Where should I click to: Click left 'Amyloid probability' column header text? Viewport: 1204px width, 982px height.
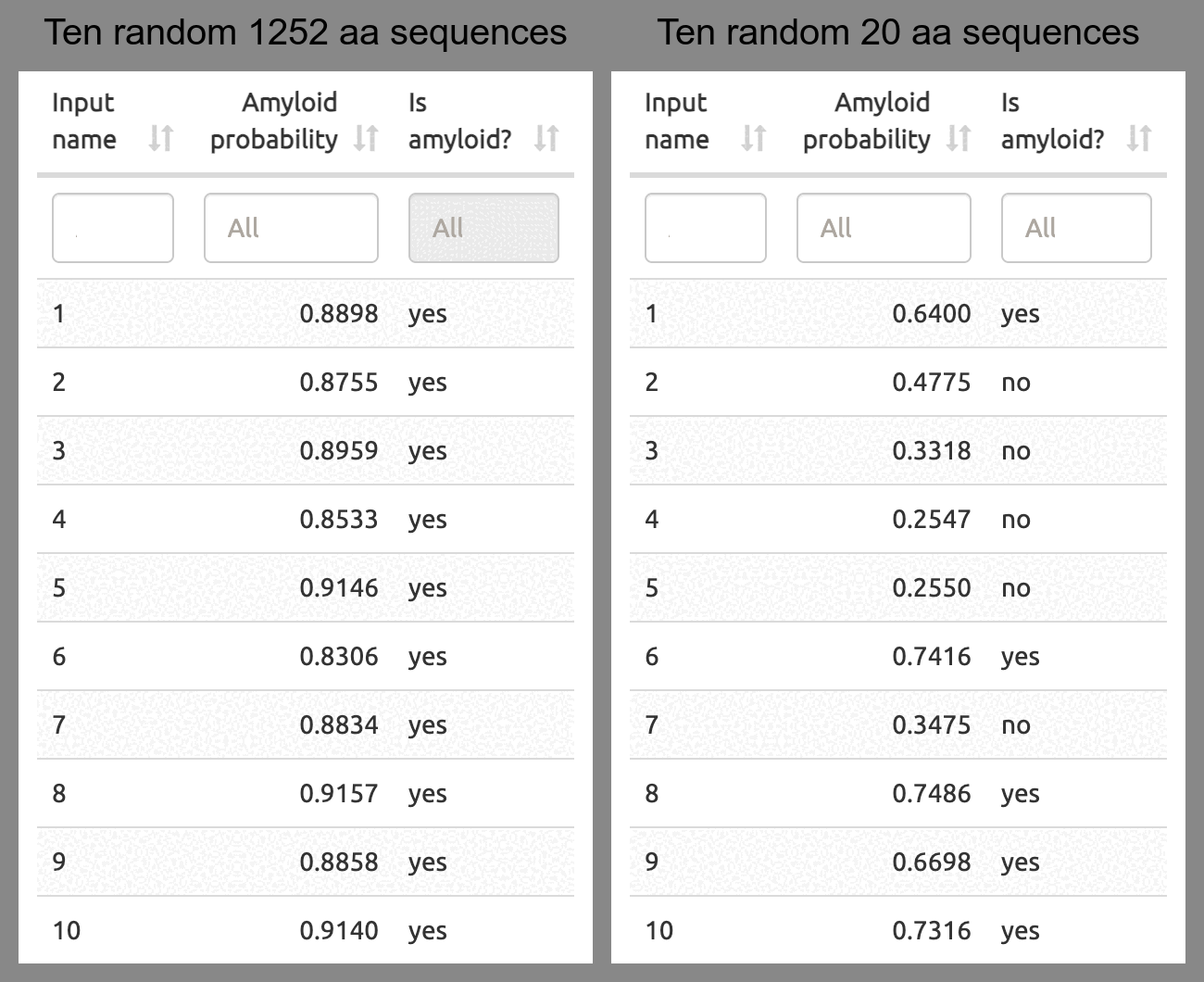[x=275, y=120]
